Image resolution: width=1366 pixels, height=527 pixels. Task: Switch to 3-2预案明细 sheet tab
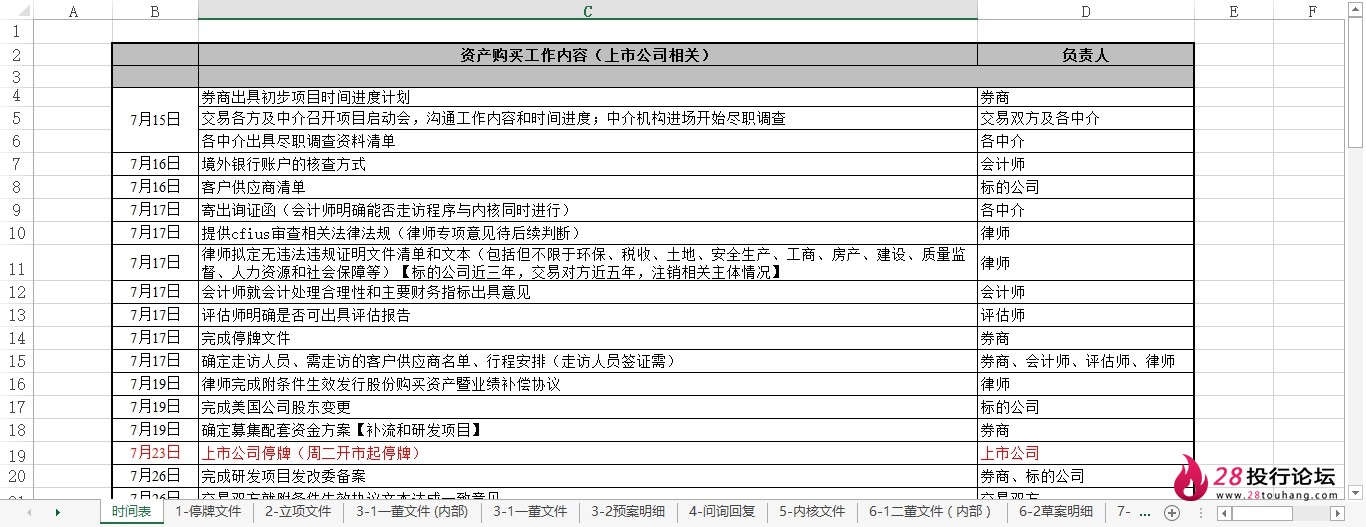(x=627, y=511)
